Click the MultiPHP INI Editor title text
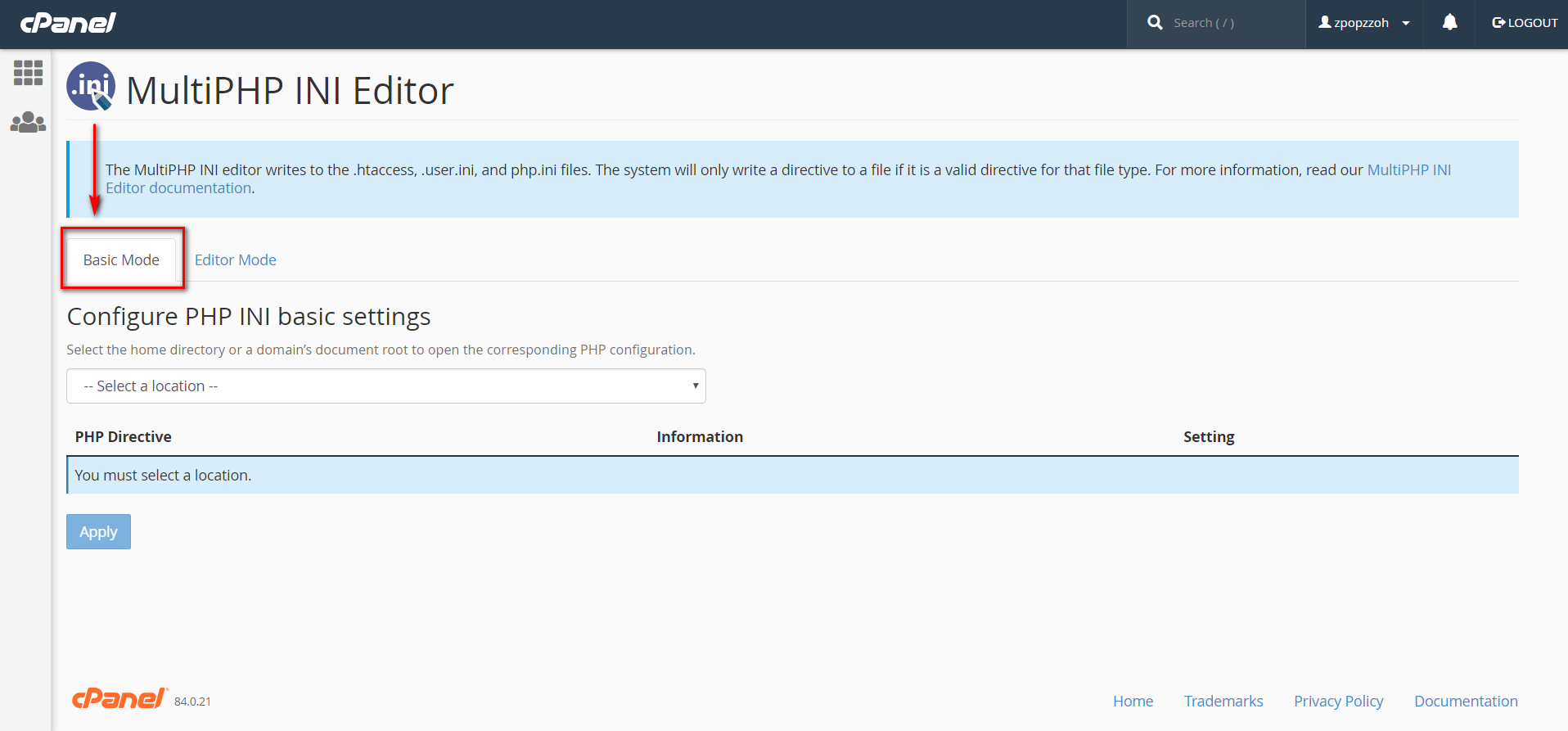 tap(290, 90)
